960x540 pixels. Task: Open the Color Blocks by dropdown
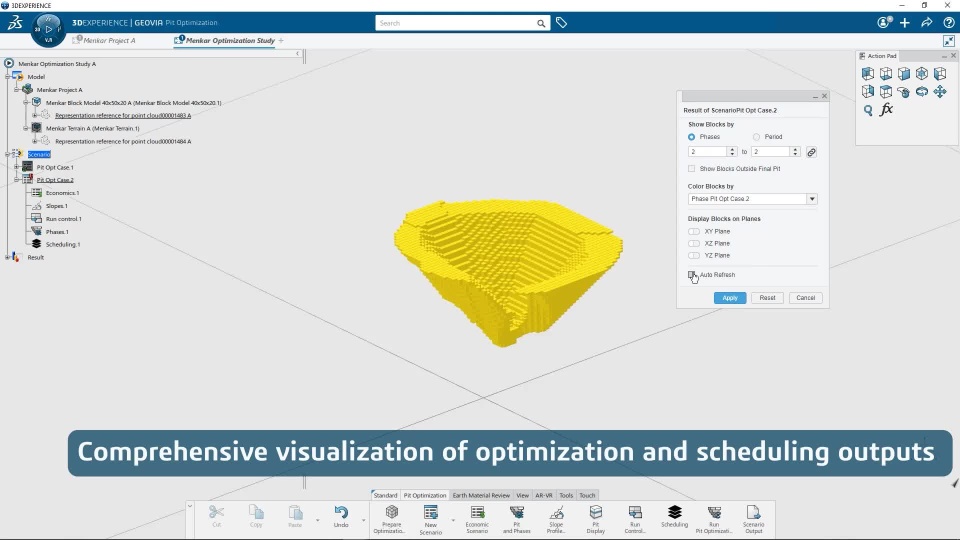point(812,199)
